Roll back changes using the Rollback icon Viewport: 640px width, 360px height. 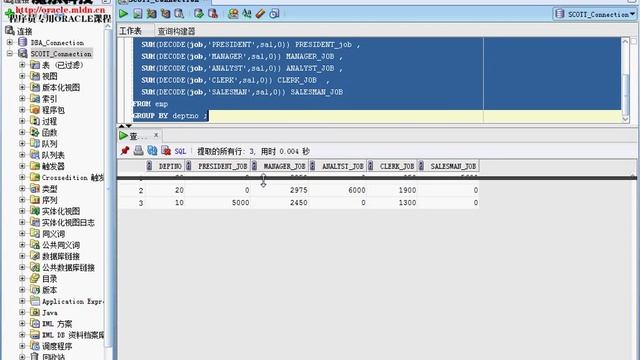[x=213, y=13]
